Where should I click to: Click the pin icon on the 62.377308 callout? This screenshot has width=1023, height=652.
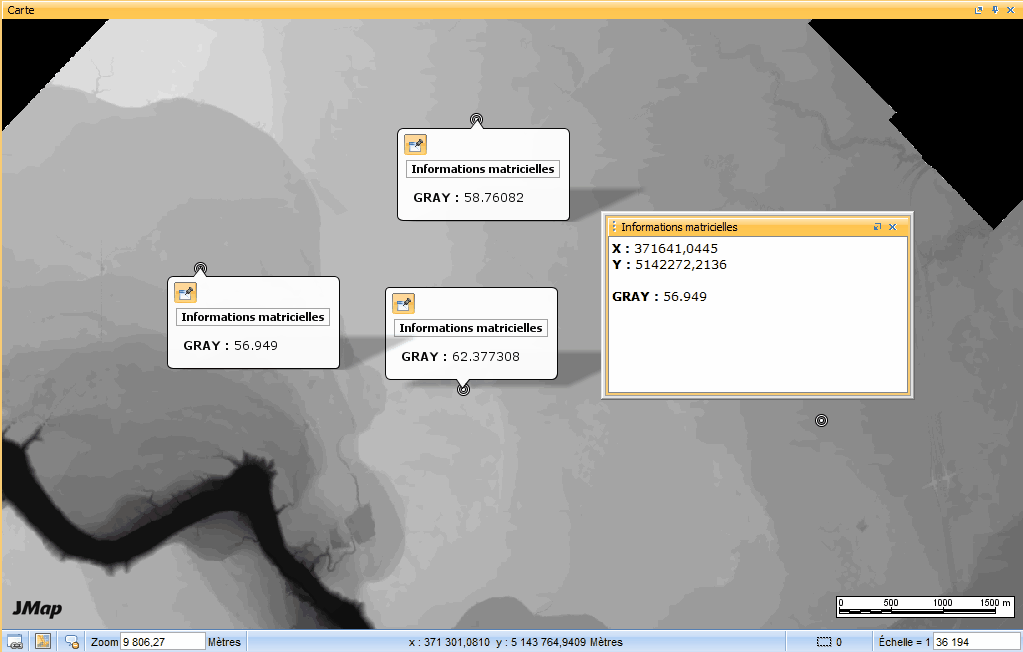[404, 303]
